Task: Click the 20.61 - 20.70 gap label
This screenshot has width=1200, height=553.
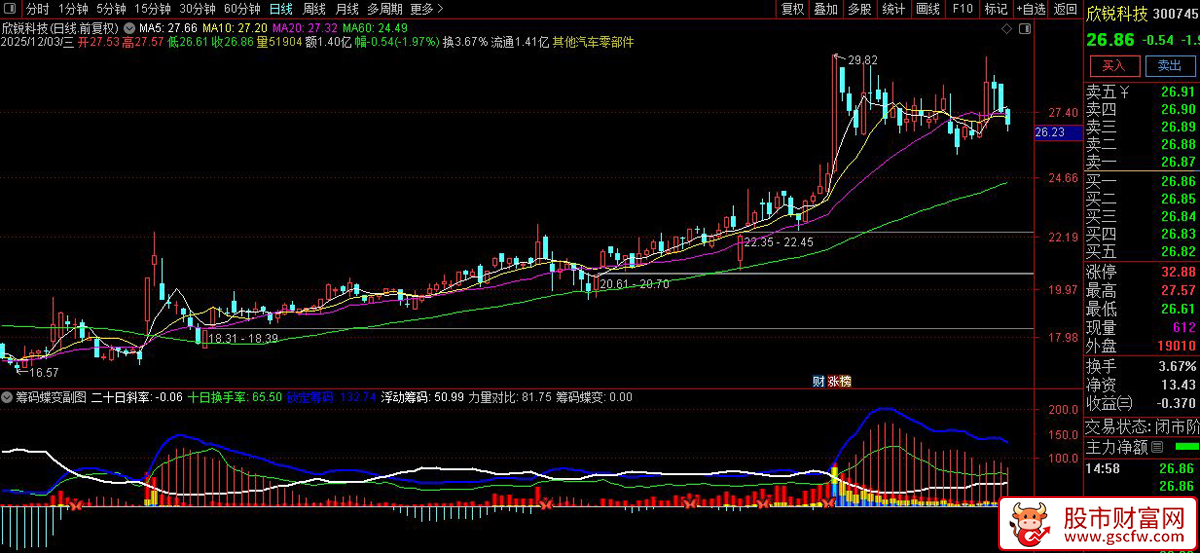Action: [x=635, y=285]
